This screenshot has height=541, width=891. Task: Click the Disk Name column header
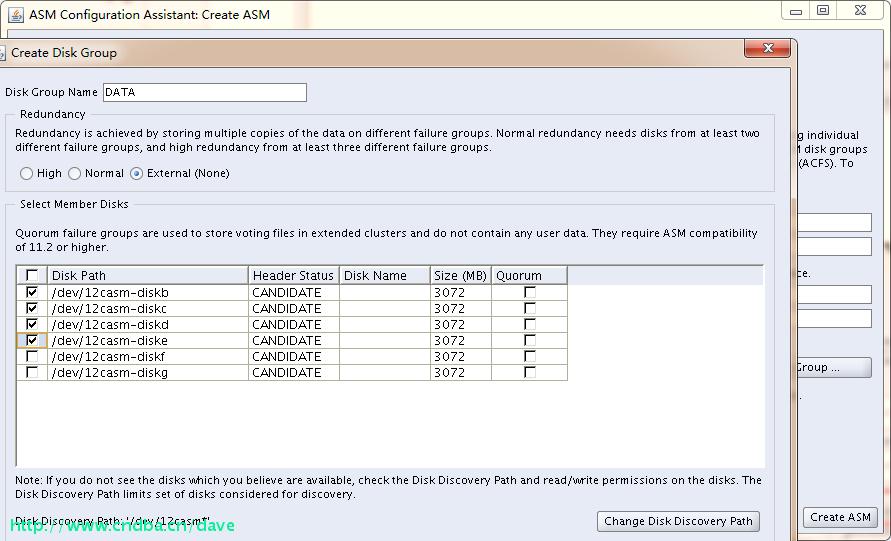pos(385,276)
